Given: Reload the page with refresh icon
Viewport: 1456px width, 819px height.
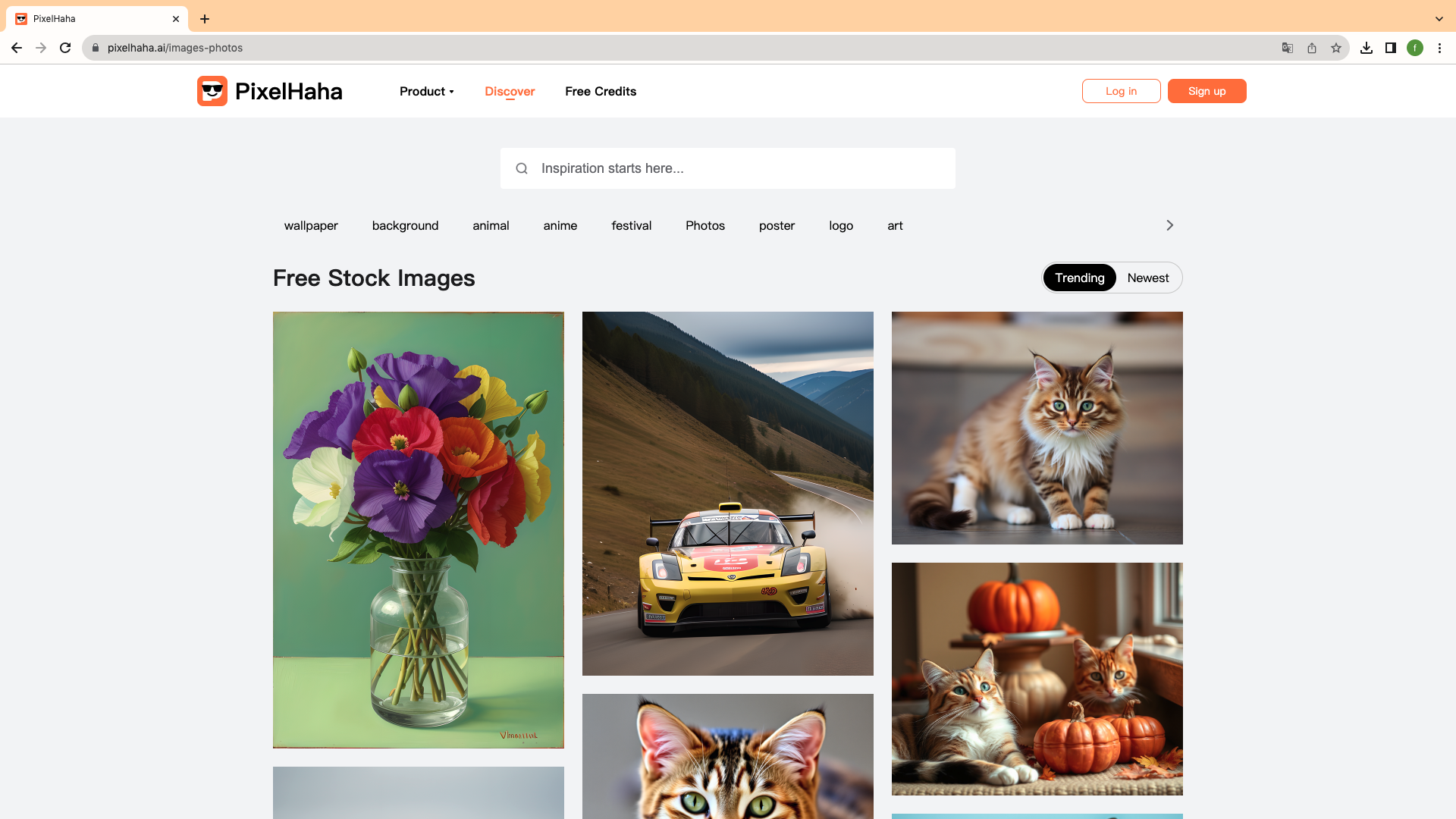Looking at the screenshot, I should pyautogui.click(x=65, y=48).
